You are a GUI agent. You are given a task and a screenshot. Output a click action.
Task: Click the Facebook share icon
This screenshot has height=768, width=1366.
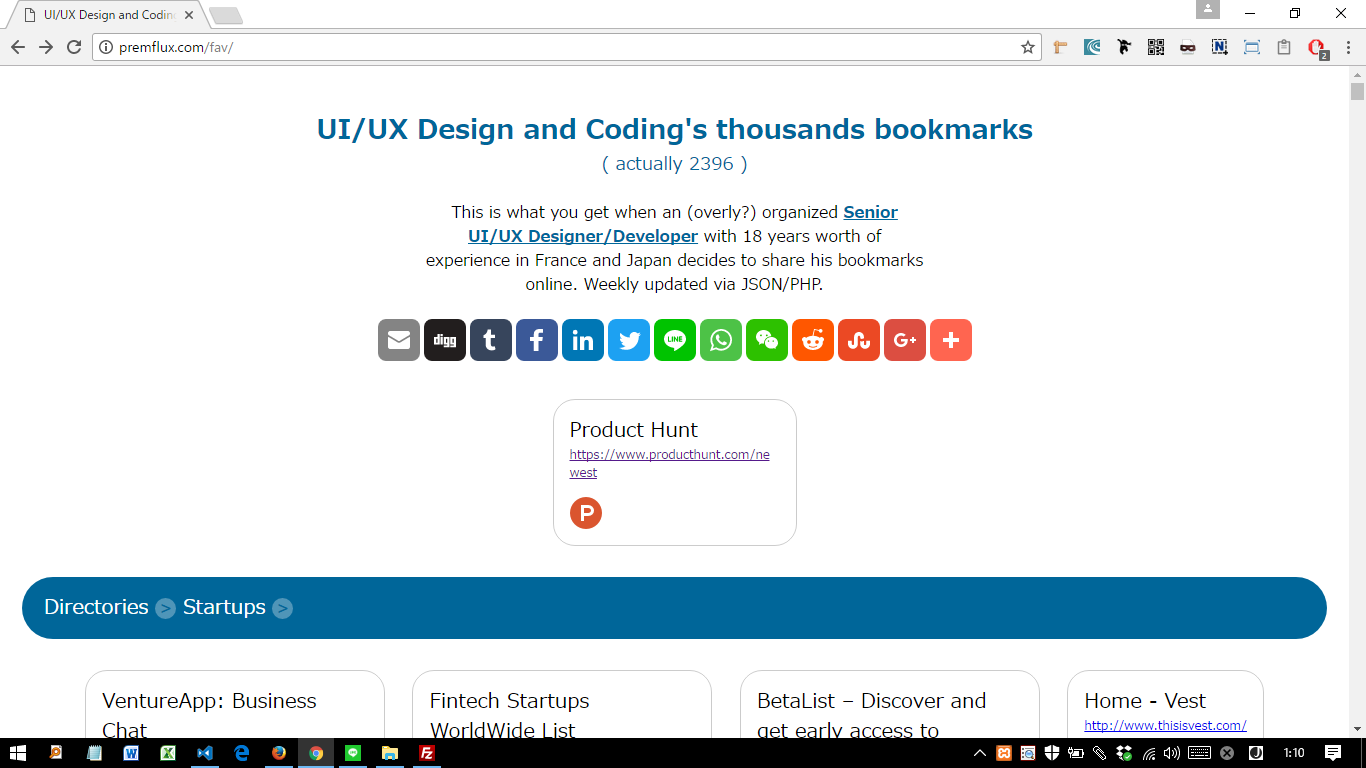coord(537,340)
